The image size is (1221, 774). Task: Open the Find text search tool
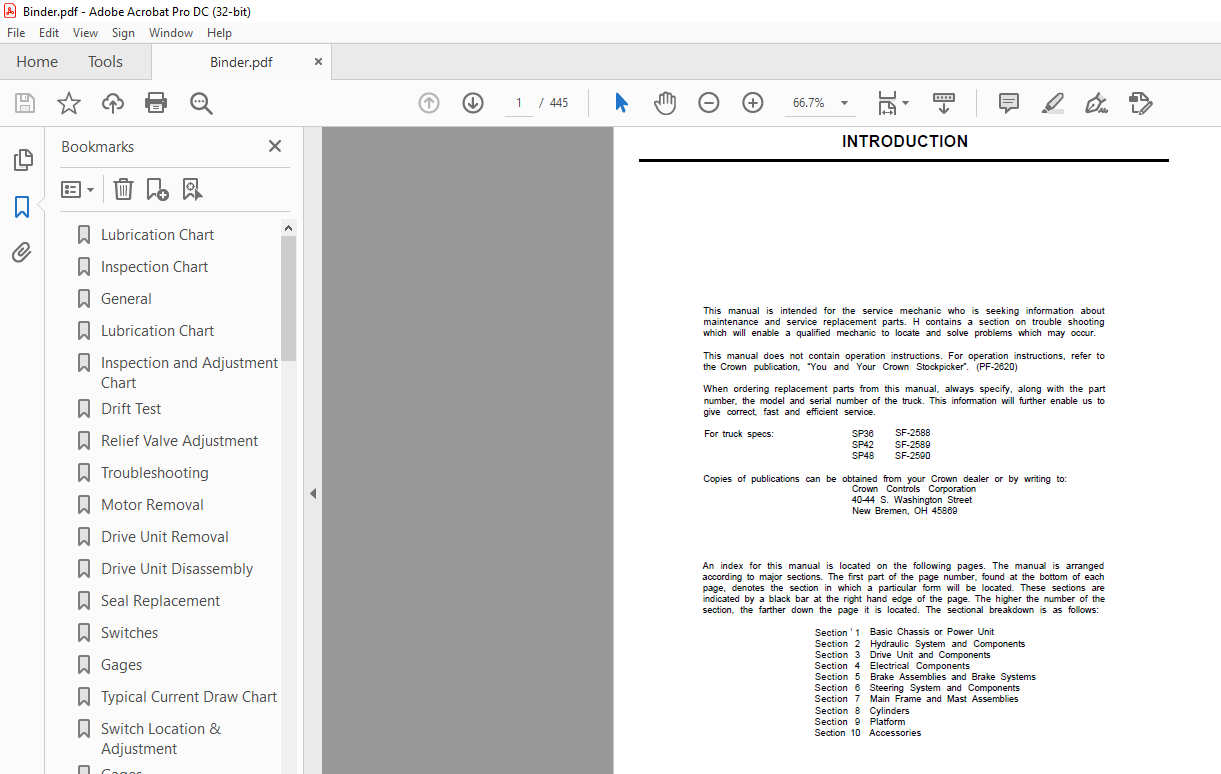tap(201, 103)
